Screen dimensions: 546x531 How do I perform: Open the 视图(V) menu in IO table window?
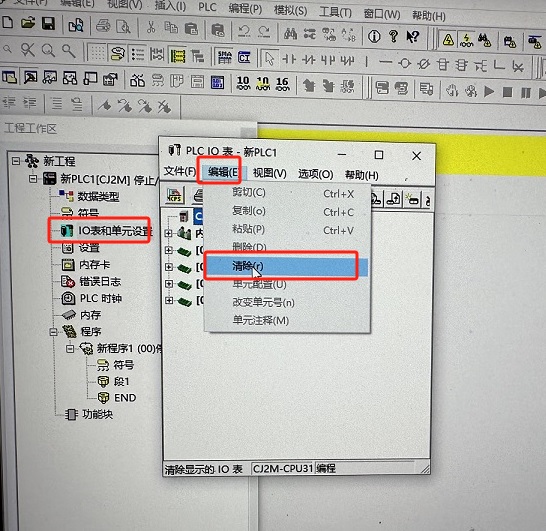pos(270,173)
